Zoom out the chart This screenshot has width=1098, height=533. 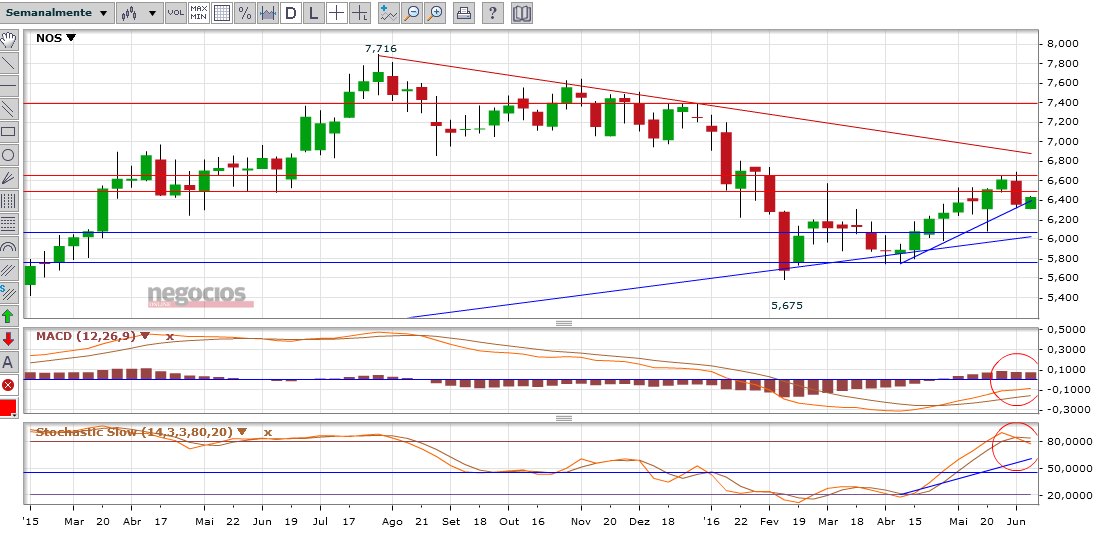(x=412, y=13)
